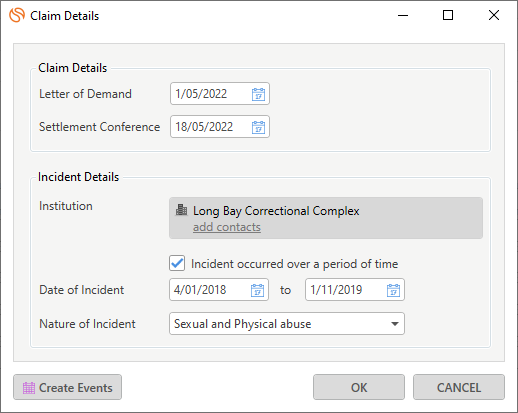The height and width of the screenshot is (413, 518).
Task: Click the Settlement Conference date field
Action: [x=220, y=127]
